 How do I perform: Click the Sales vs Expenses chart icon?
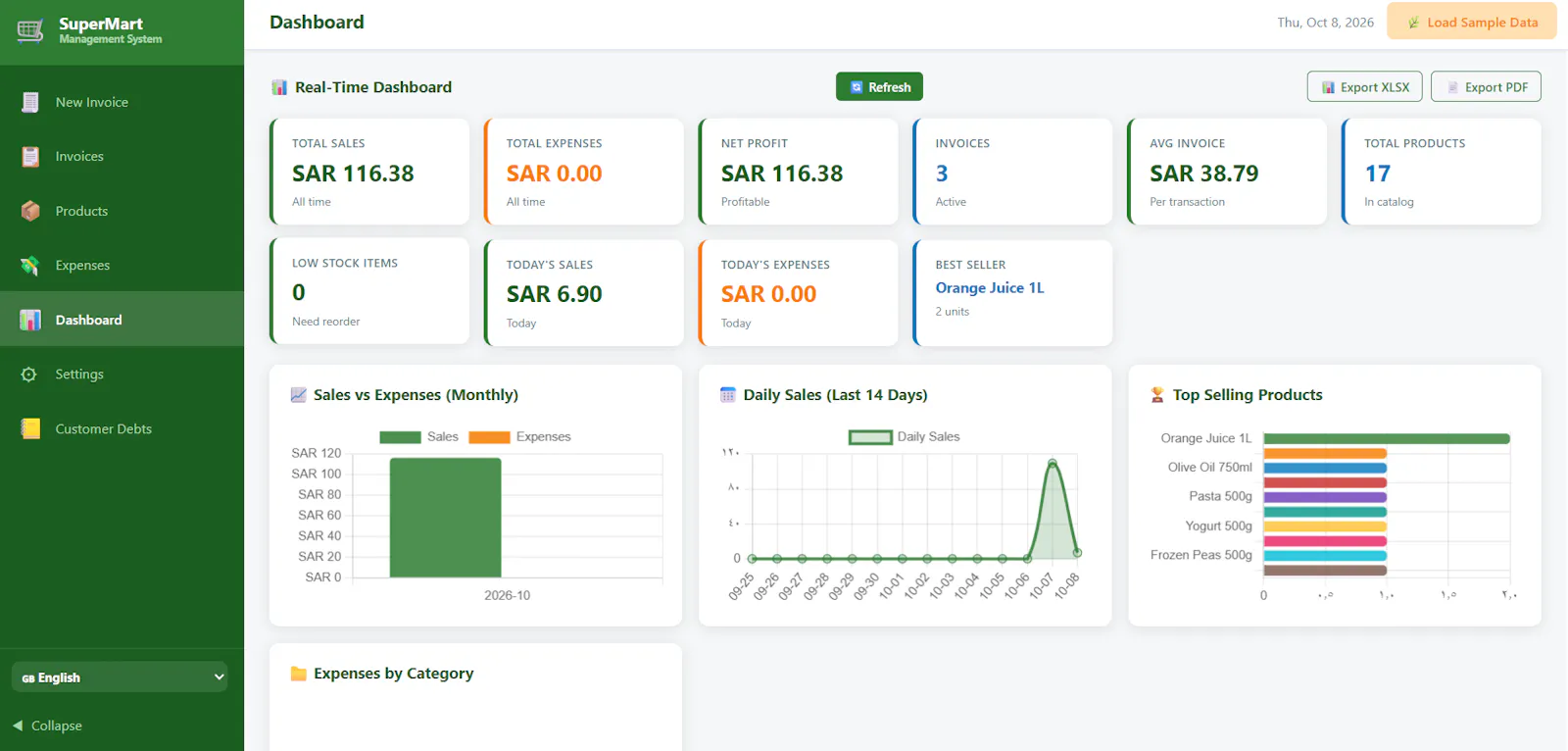point(299,395)
